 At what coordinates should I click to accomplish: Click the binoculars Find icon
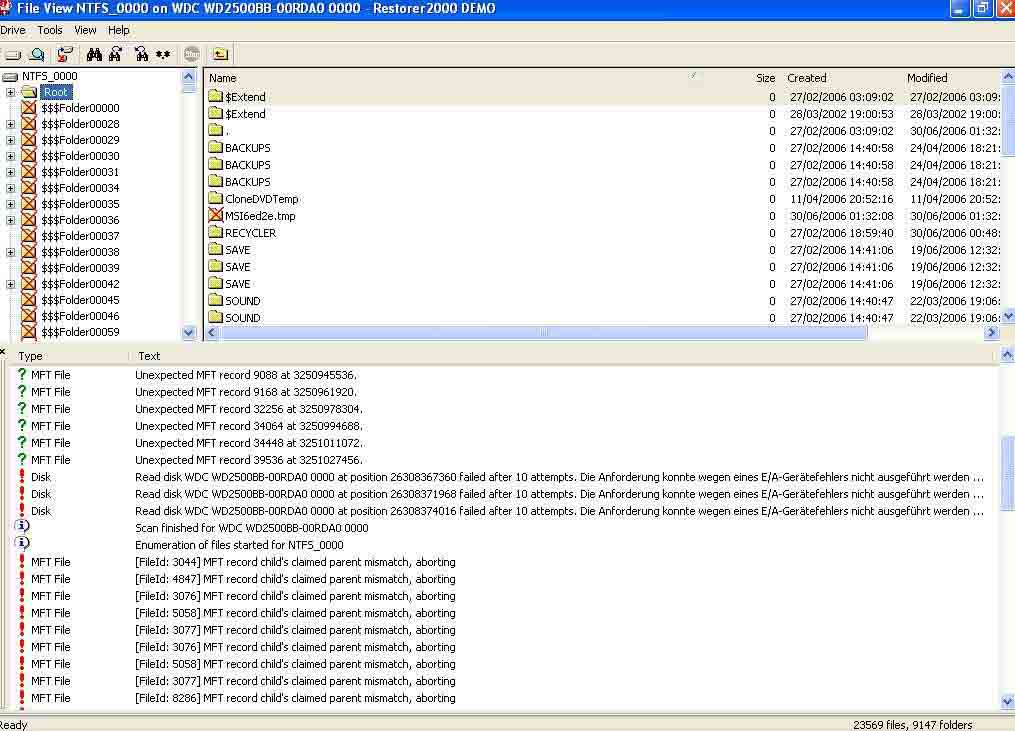95,55
